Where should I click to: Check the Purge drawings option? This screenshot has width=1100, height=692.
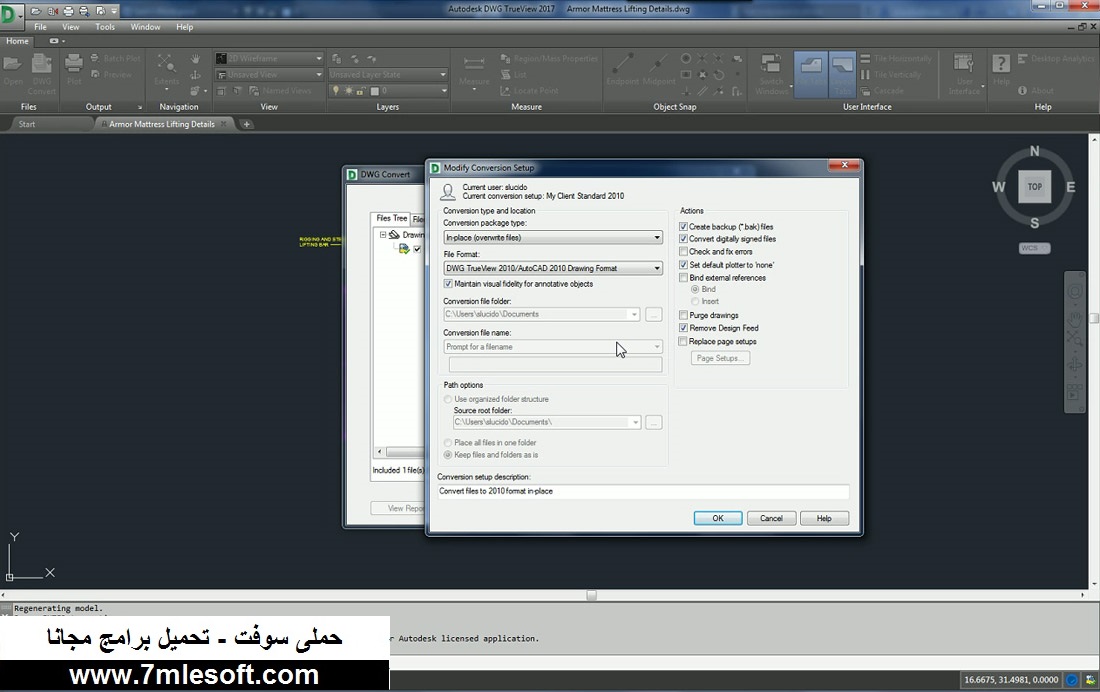(x=683, y=315)
